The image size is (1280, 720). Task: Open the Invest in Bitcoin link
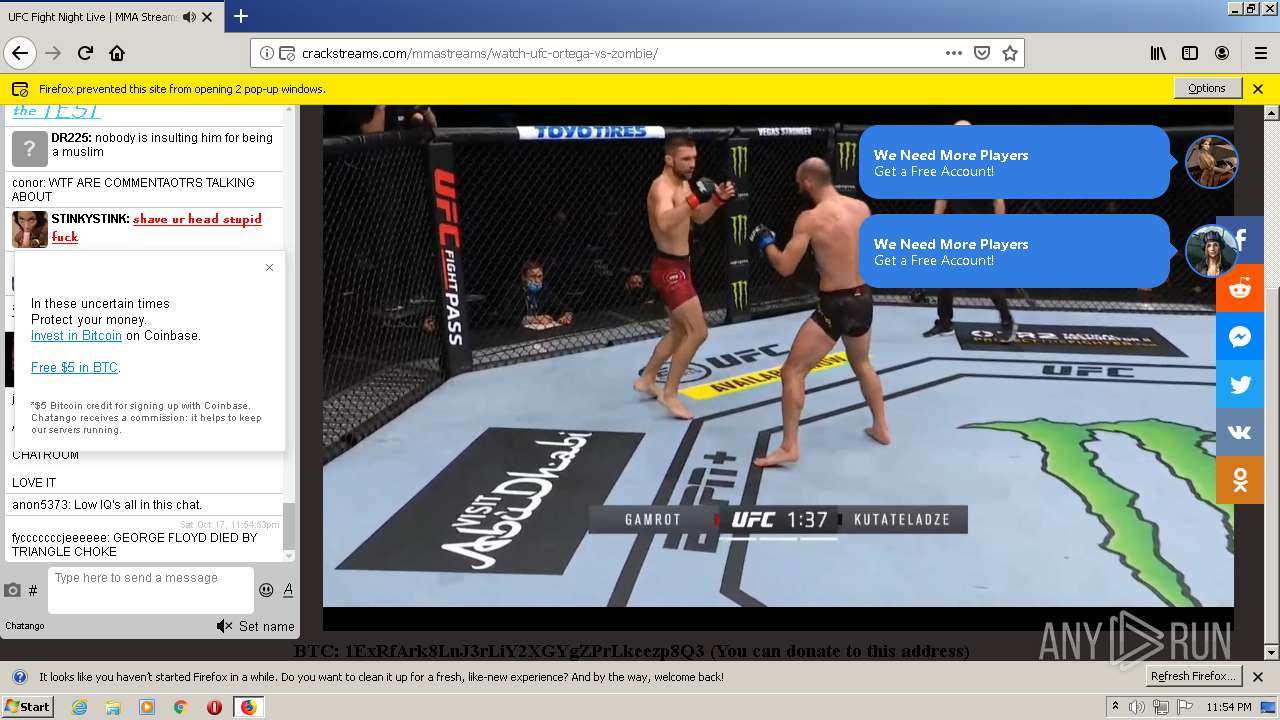tap(76, 336)
